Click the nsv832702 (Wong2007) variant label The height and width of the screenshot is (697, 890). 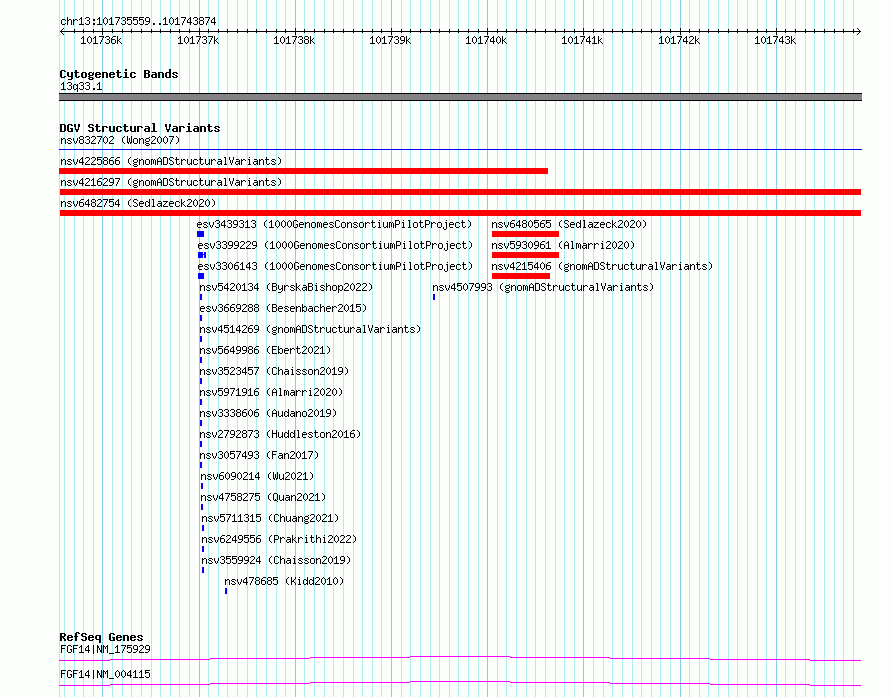coord(120,140)
